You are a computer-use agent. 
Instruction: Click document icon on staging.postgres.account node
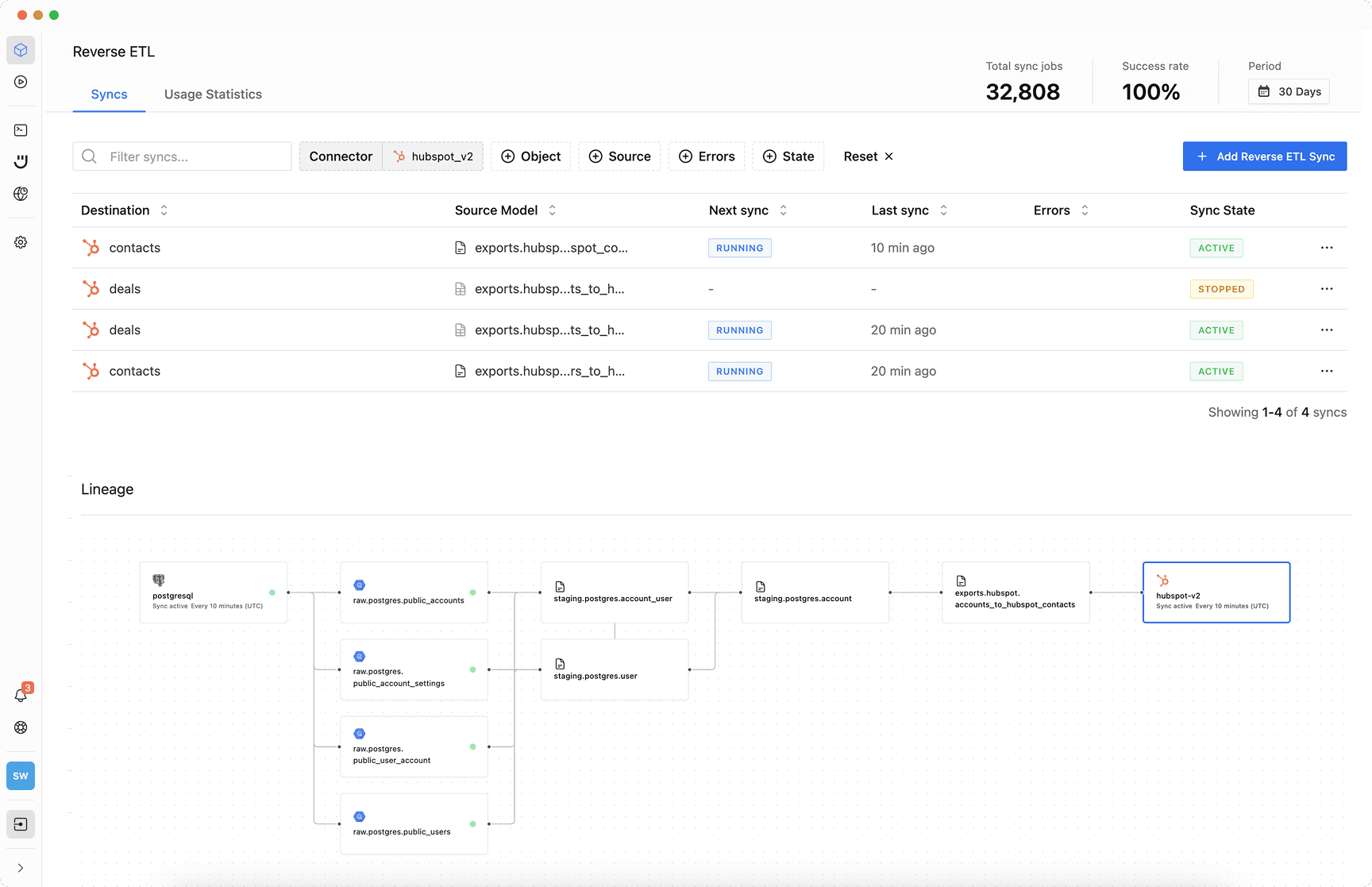click(x=761, y=587)
